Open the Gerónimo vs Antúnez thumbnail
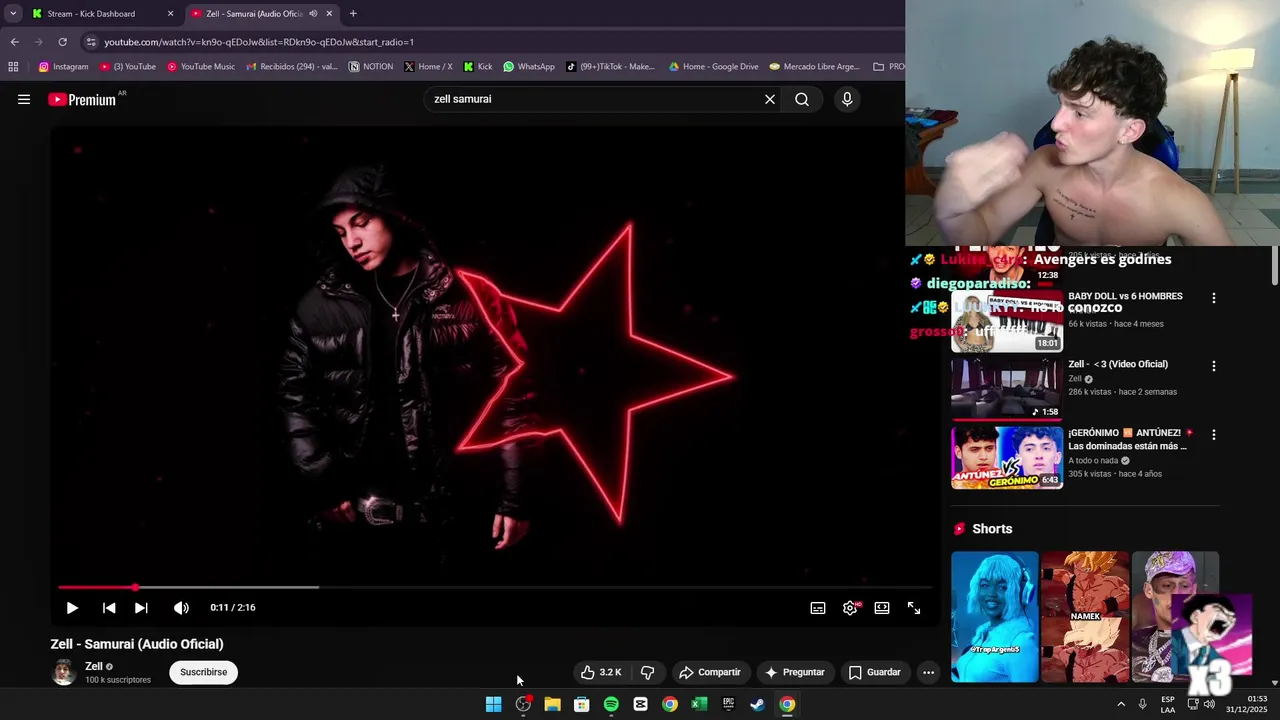This screenshot has width=1280, height=720. (1007, 458)
